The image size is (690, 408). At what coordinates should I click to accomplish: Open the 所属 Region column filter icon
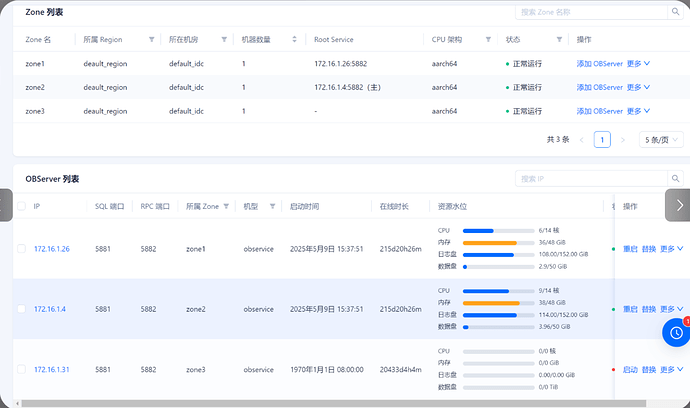coord(152,39)
